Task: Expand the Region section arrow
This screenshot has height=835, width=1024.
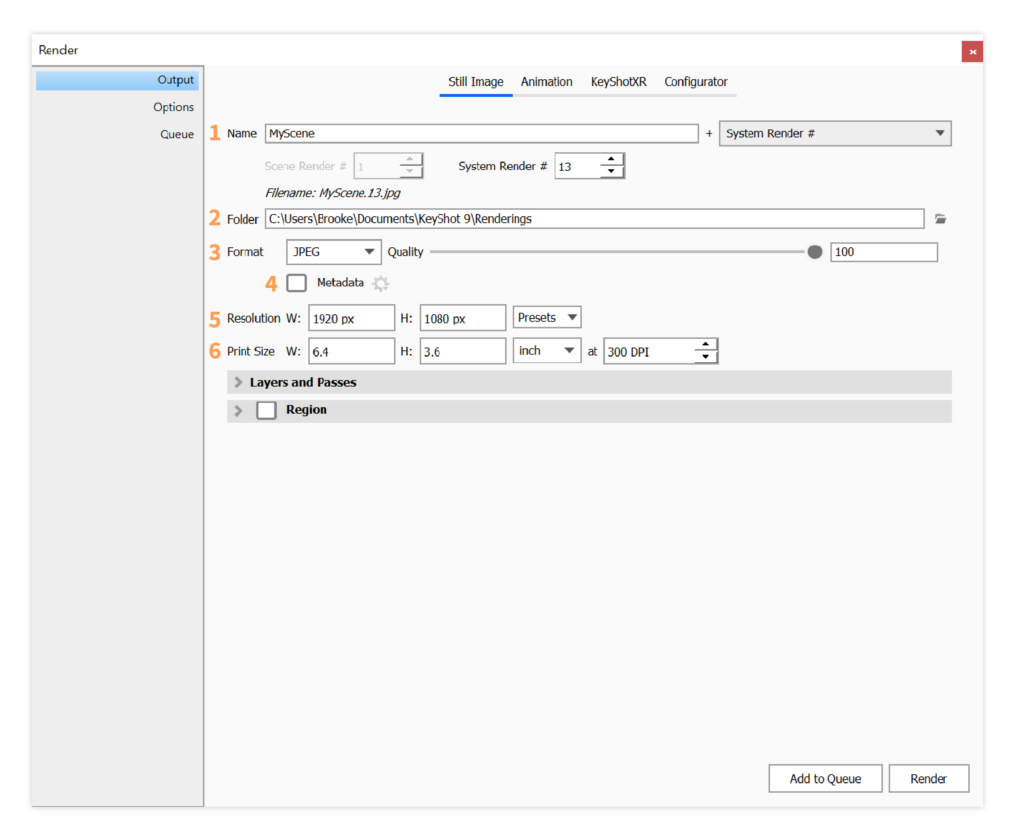Action: pyautogui.click(x=238, y=410)
